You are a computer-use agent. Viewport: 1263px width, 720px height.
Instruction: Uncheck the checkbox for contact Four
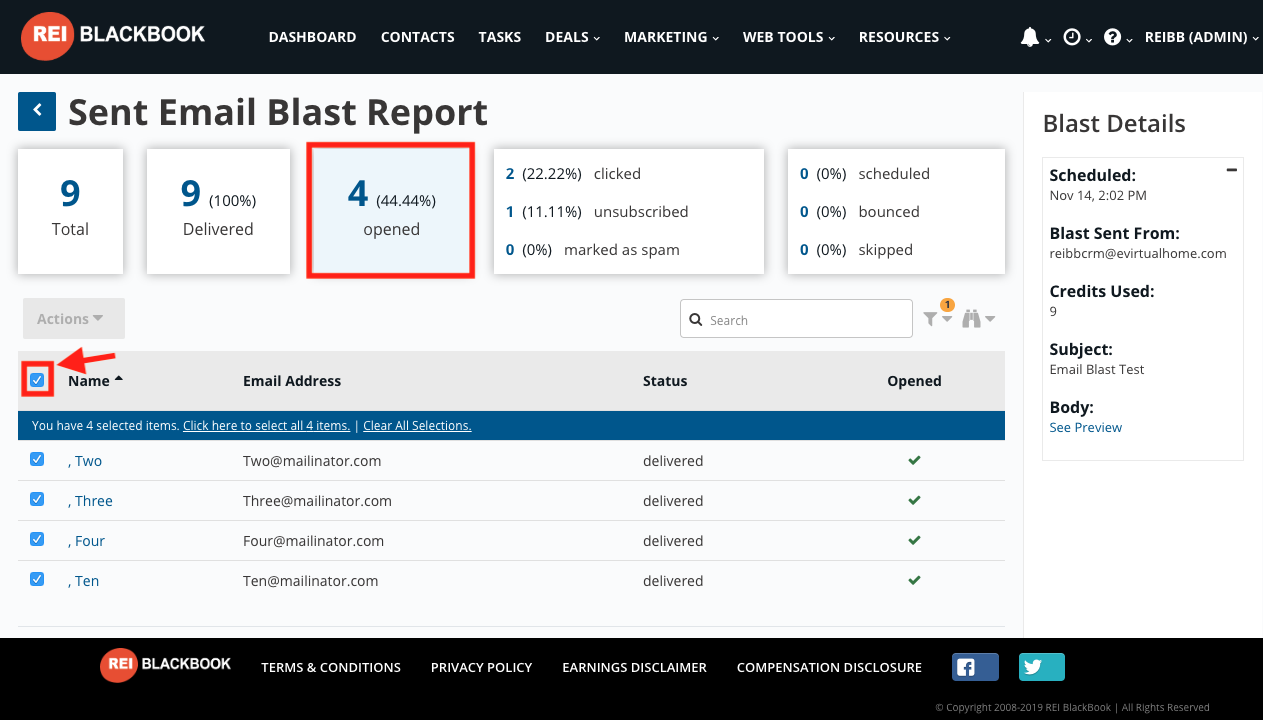[x=37, y=539]
